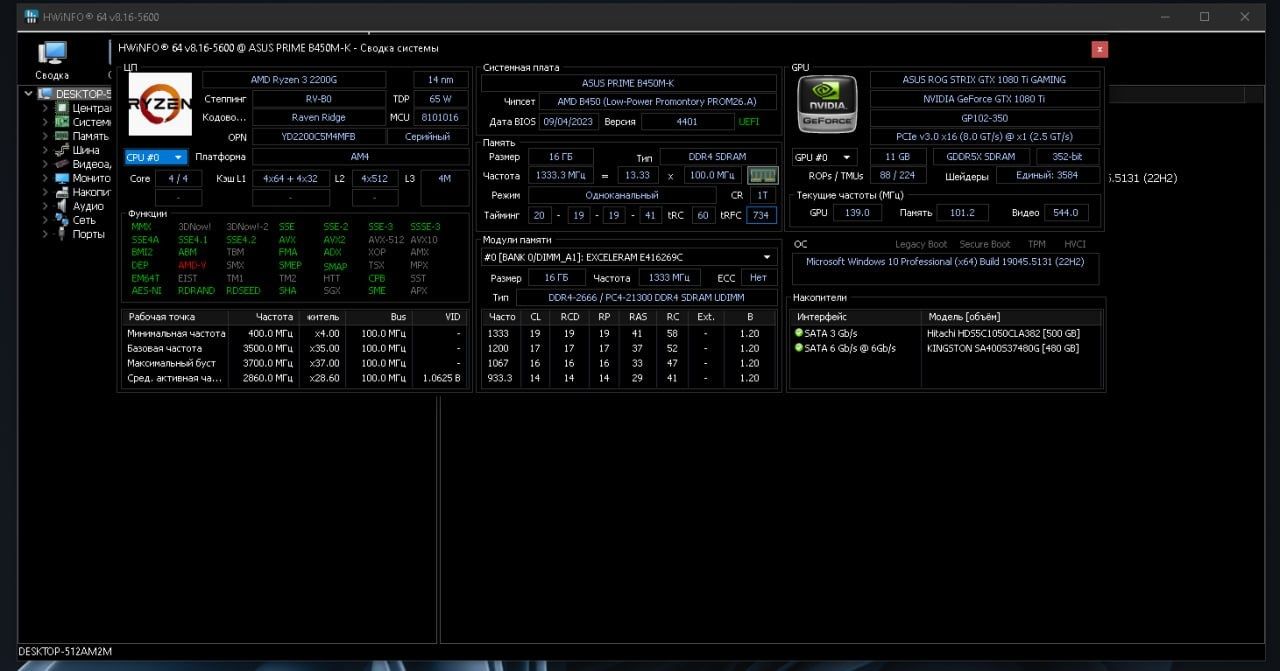Click the Raven Ridge codename field
Image resolution: width=1280 pixels, height=671 pixels.
[x=319, y=118]
